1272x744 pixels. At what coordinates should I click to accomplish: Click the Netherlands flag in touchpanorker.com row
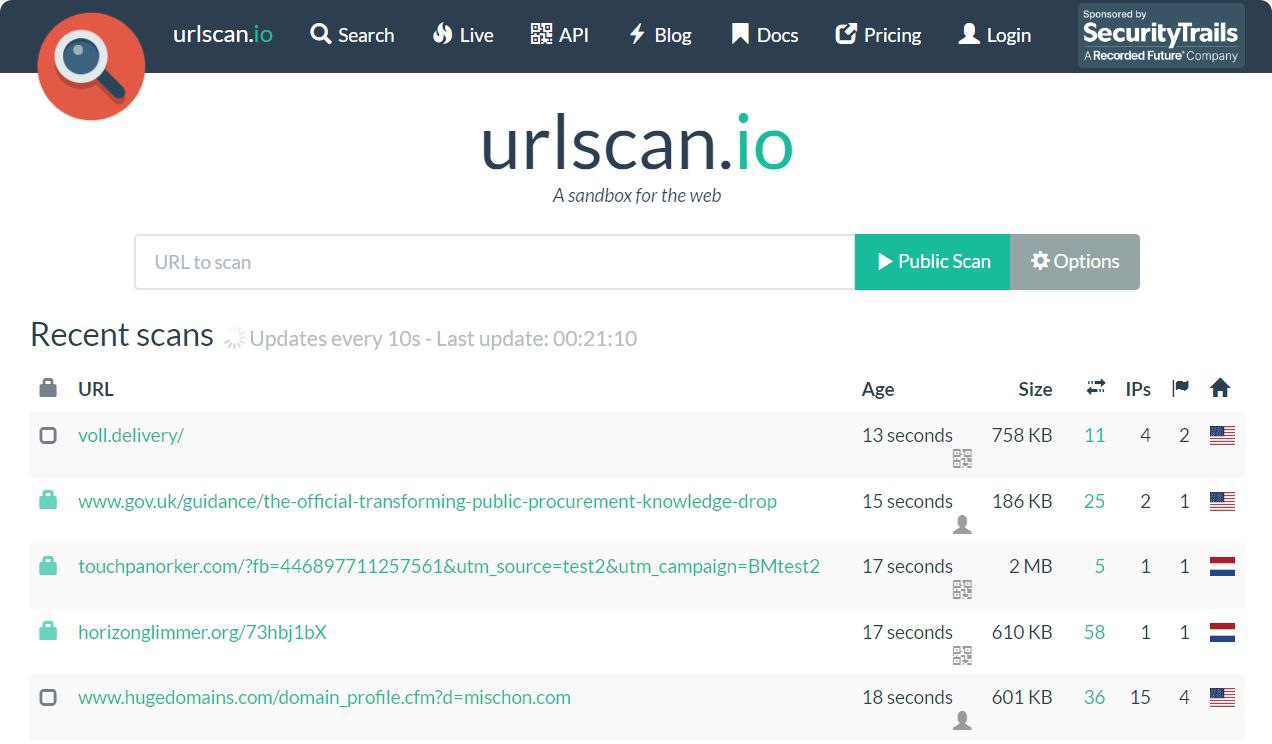point(1222,566)
